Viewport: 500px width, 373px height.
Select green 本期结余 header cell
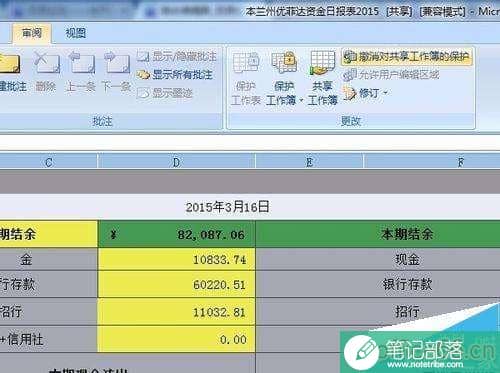[378, 234]
